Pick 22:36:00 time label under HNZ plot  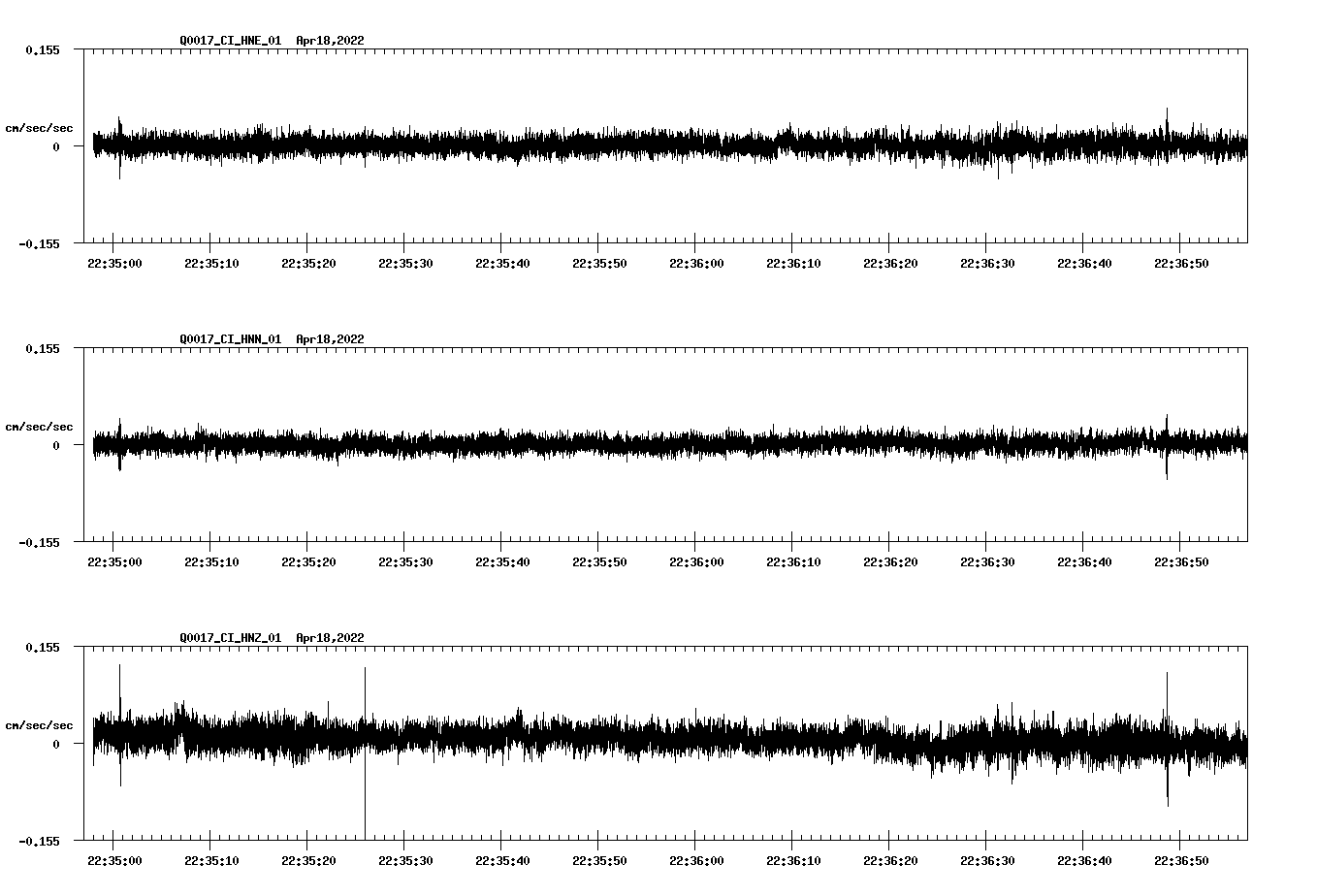click(x=696, y=860)
